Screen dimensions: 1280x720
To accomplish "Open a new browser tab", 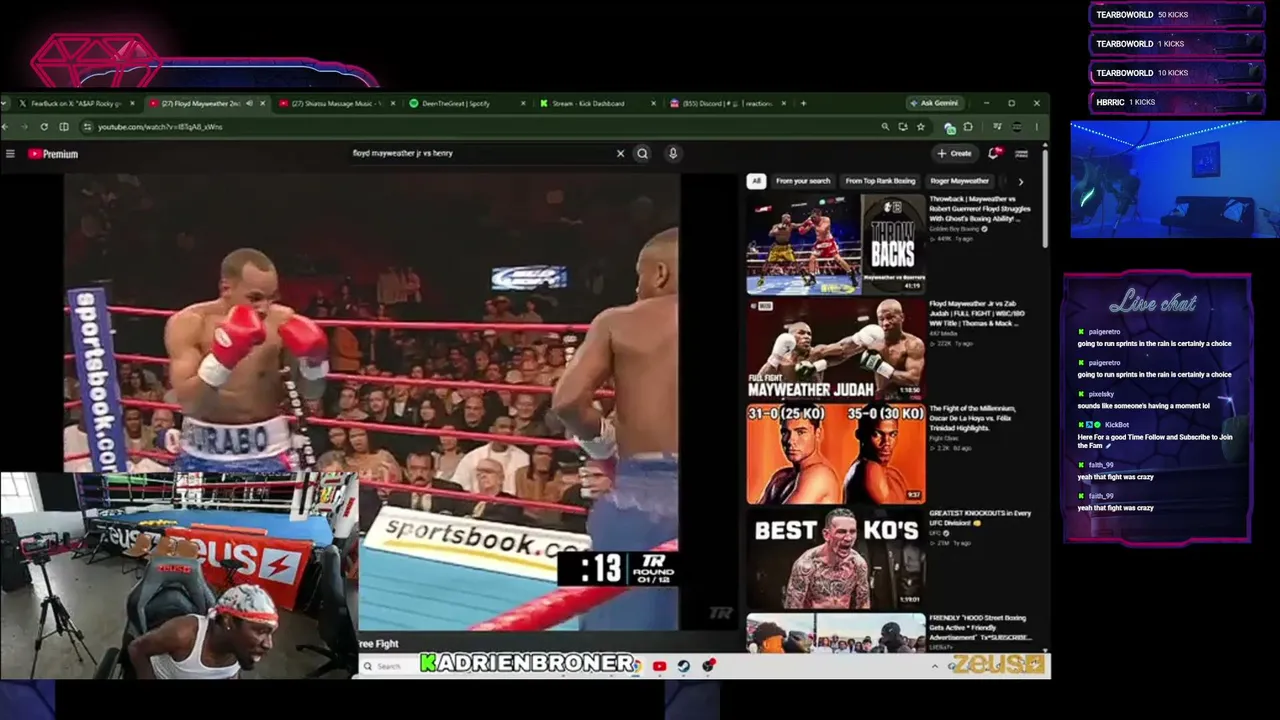I will coord(803,103).
